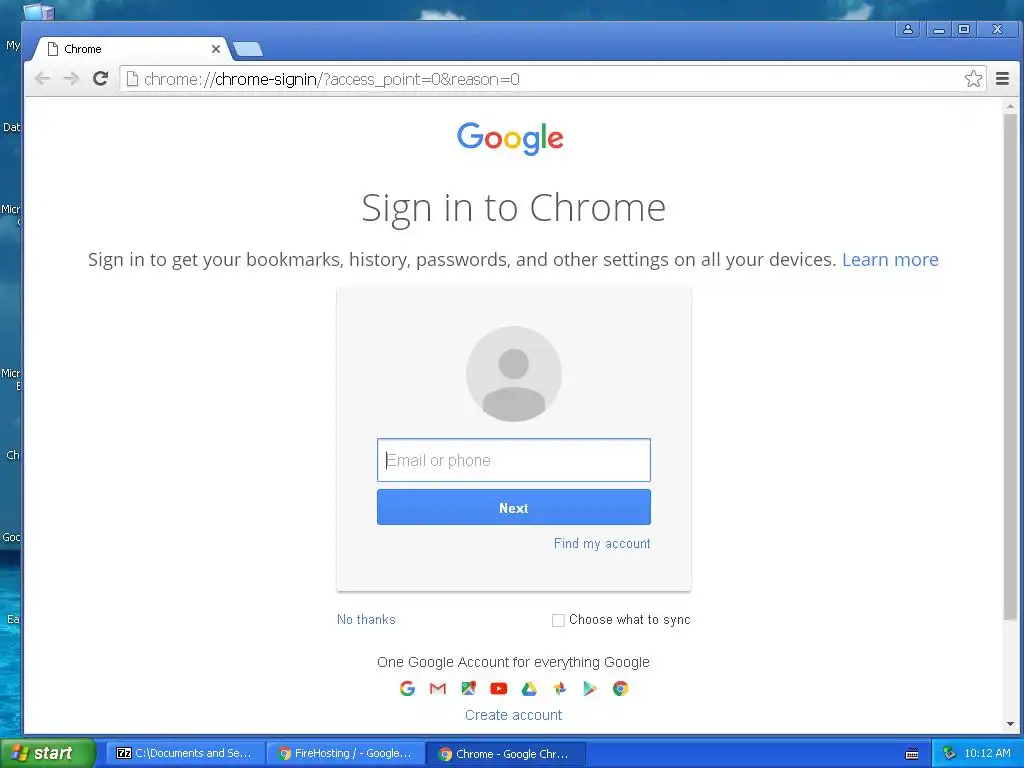Screen dimensions: 1024x768
Task: Open Find my account link
Action: pyautogui.click(x=602, y=543)
